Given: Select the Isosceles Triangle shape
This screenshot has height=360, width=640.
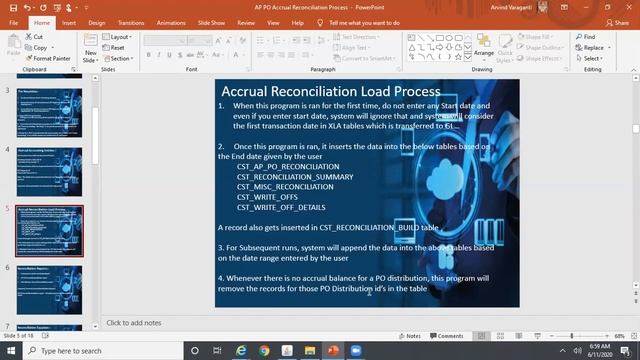Looking at the screenshot, I should [411, 47].
